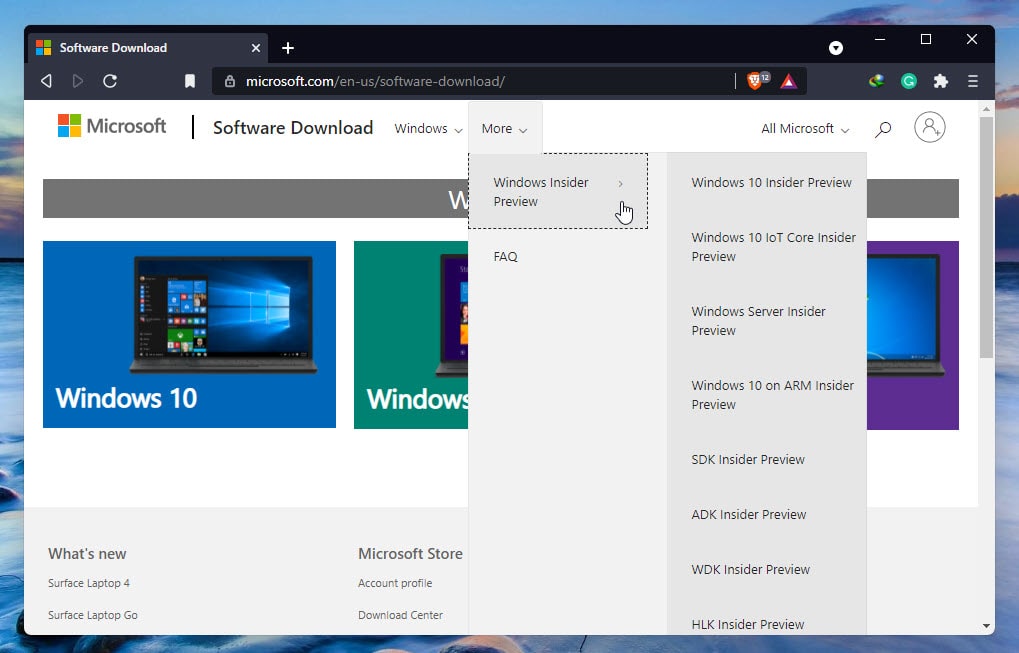Bookmark this page using the bookmark icon
This screenshot has height=653, width=1019.
(x=190, y=81)
